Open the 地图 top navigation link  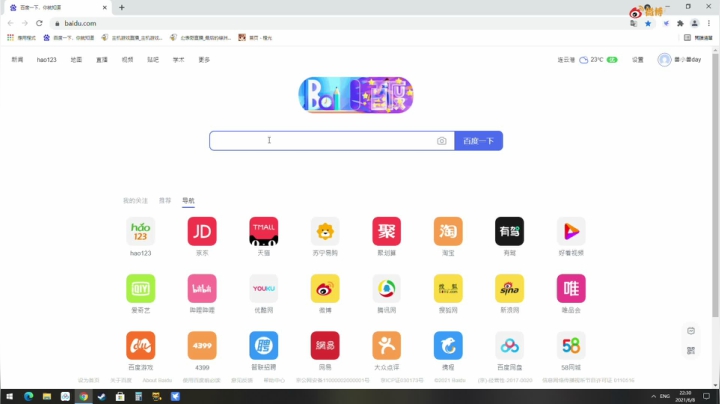[x=76, y=60]
